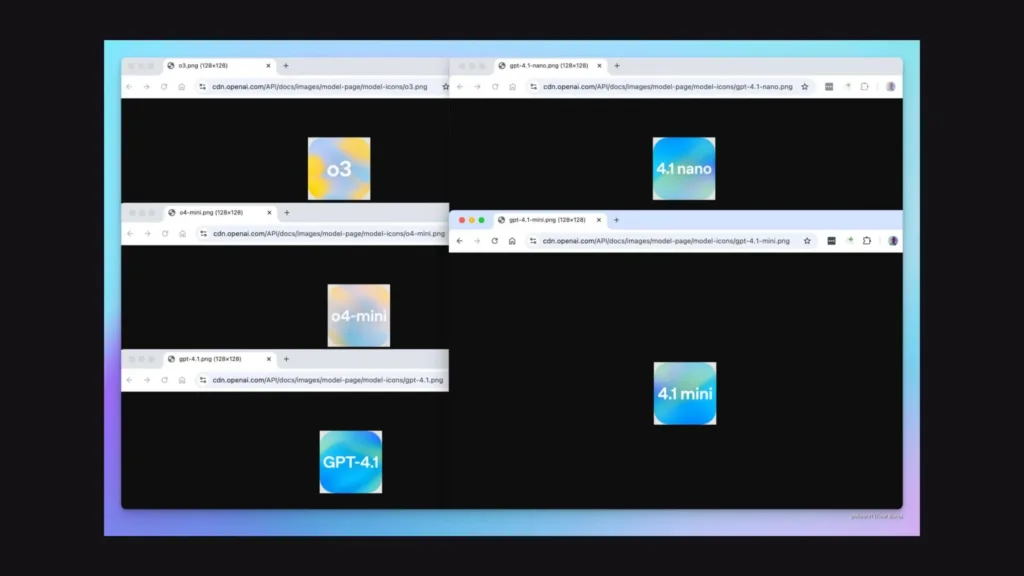Go back in o4-mini window

(x=130, y=234)
